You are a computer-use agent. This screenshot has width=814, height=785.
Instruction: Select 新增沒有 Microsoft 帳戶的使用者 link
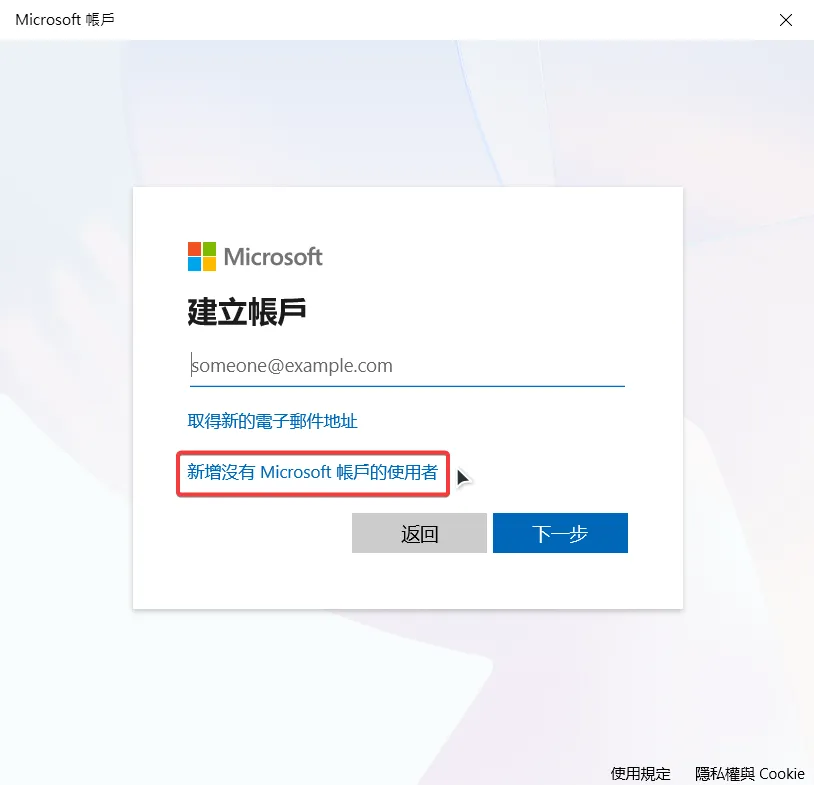click(313, 472)
